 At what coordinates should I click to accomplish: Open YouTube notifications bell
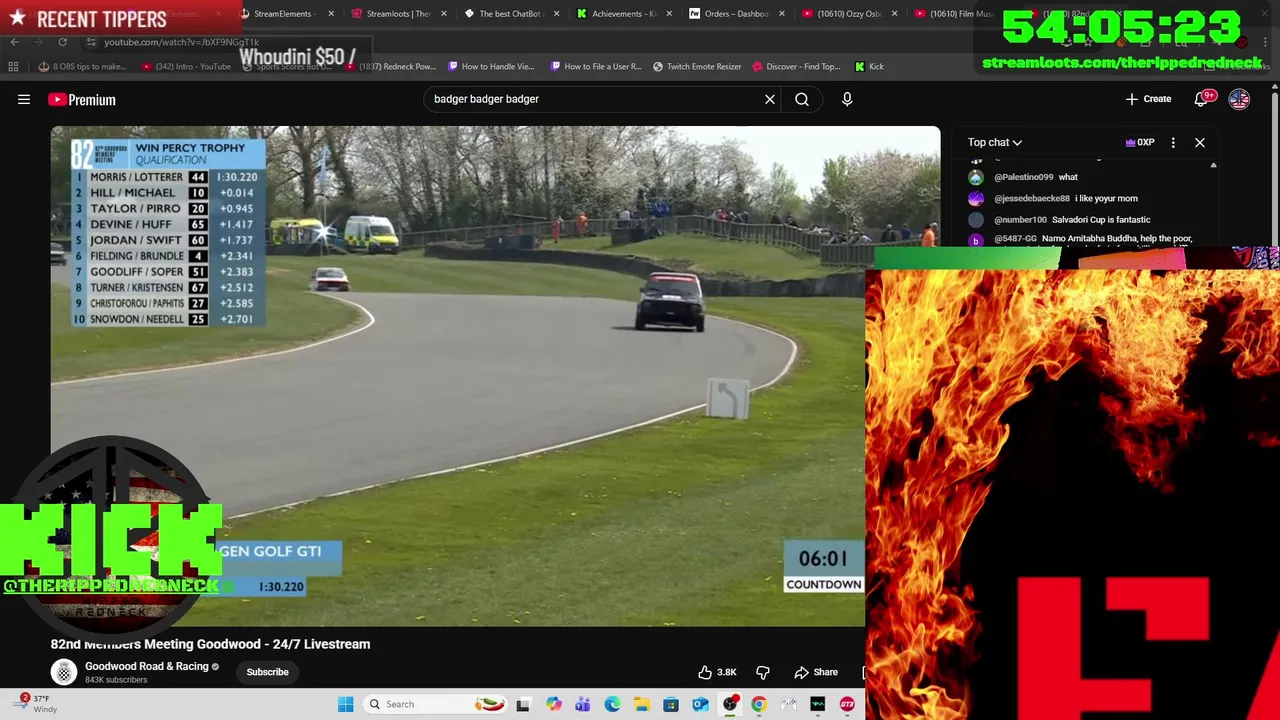click(1203, 99)
